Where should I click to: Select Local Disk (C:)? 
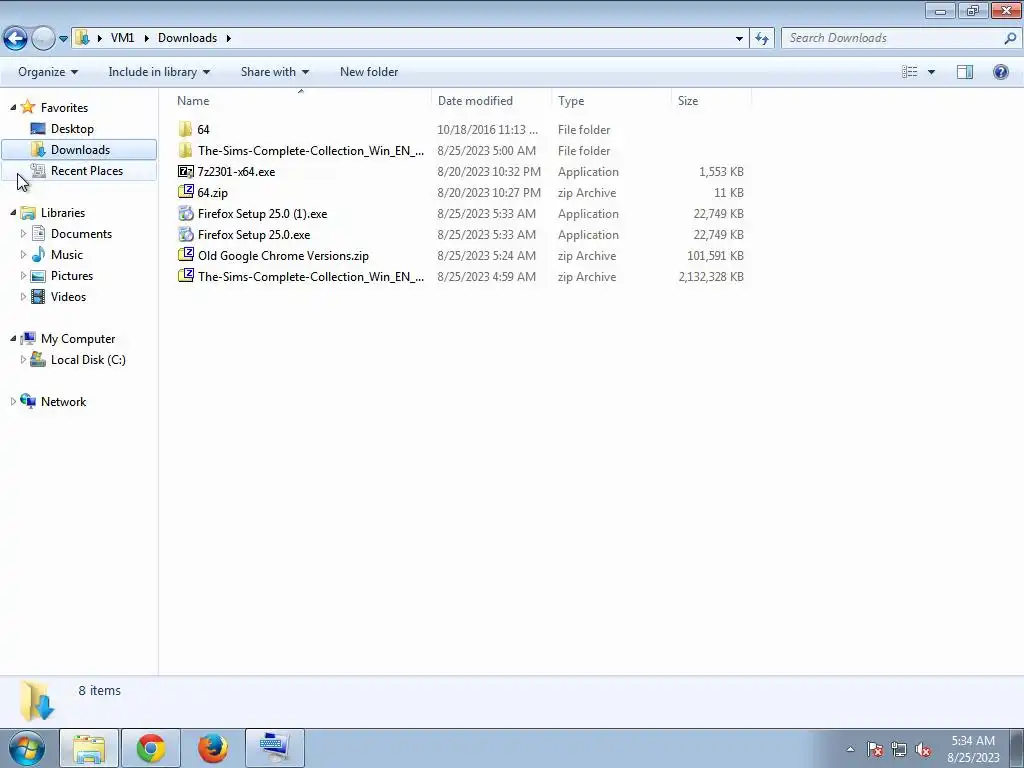(88, 360)
